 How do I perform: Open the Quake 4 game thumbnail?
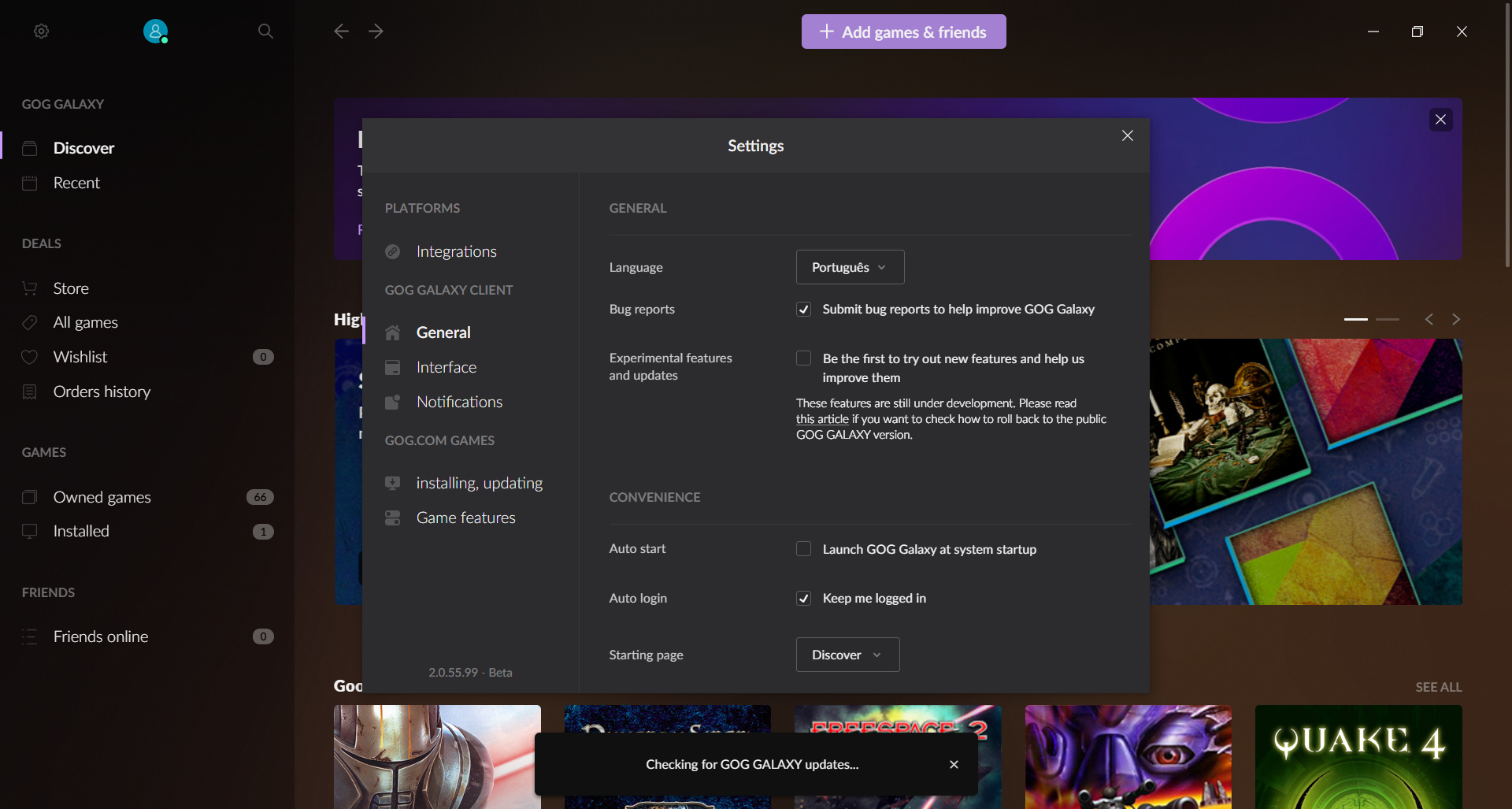pyautogui.click(x=1358, y=757)
